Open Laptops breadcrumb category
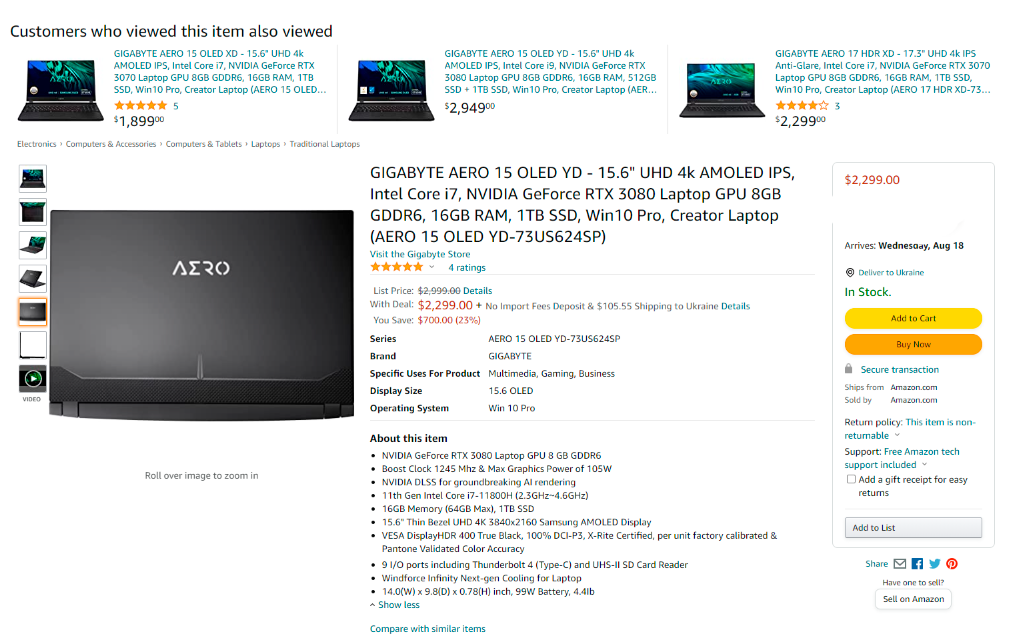The image size is (1011, 642). pos(266,144)
